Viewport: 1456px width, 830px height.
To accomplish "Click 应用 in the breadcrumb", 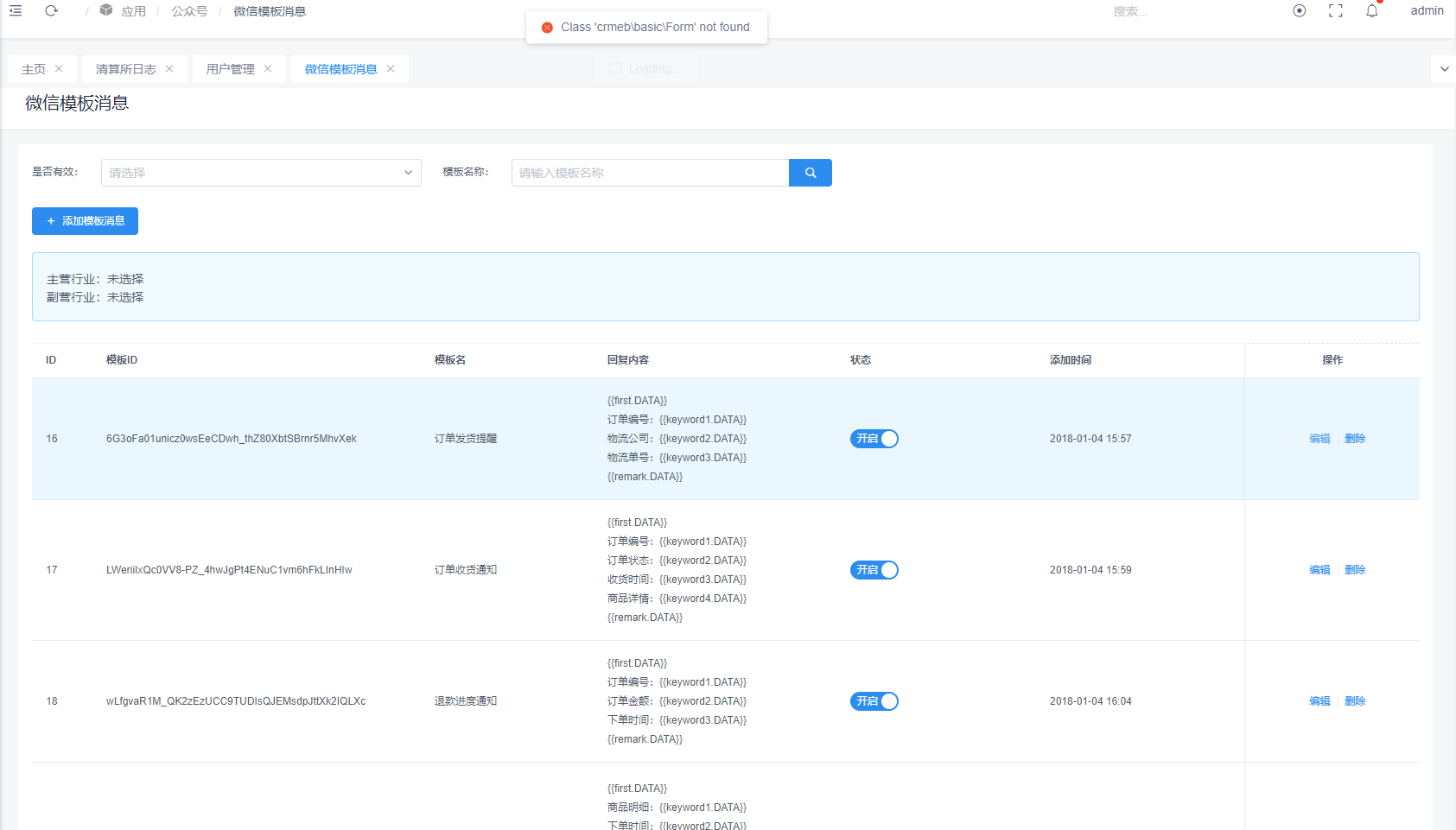I will point(134,11).
